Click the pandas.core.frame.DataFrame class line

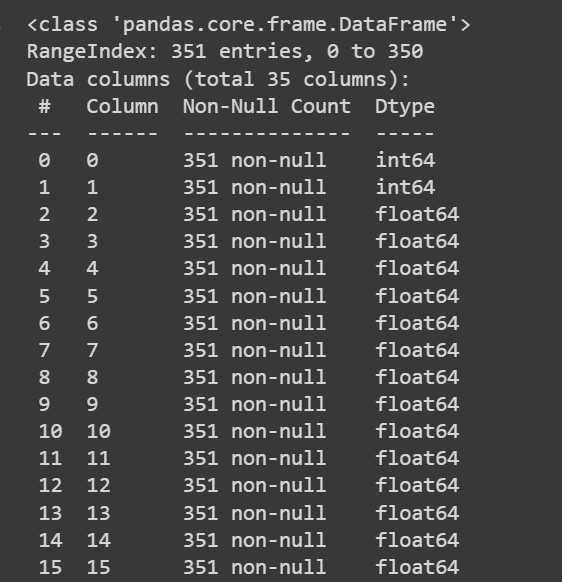coord(249,25)
